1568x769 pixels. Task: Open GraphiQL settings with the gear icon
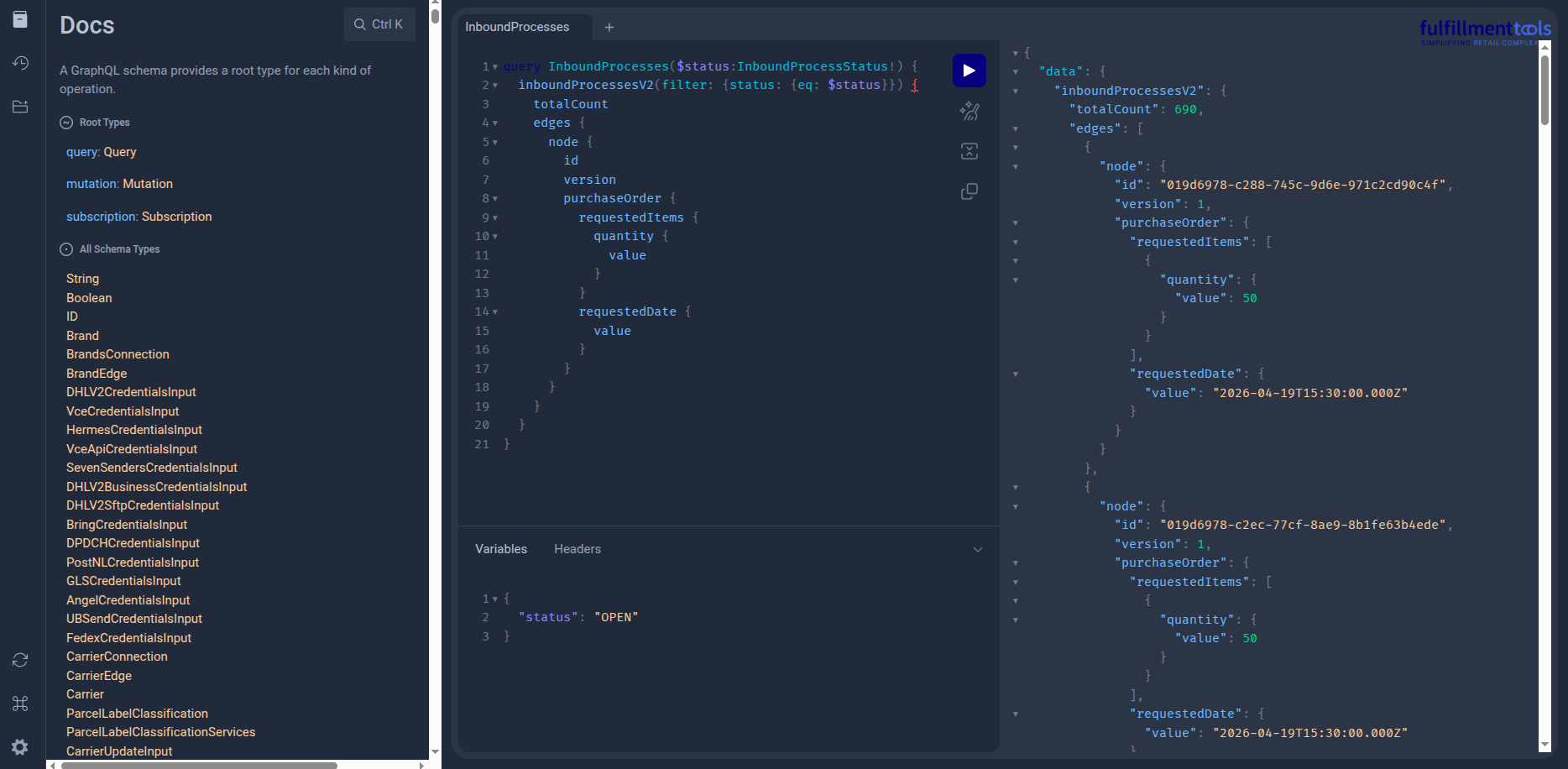point(20,747)
